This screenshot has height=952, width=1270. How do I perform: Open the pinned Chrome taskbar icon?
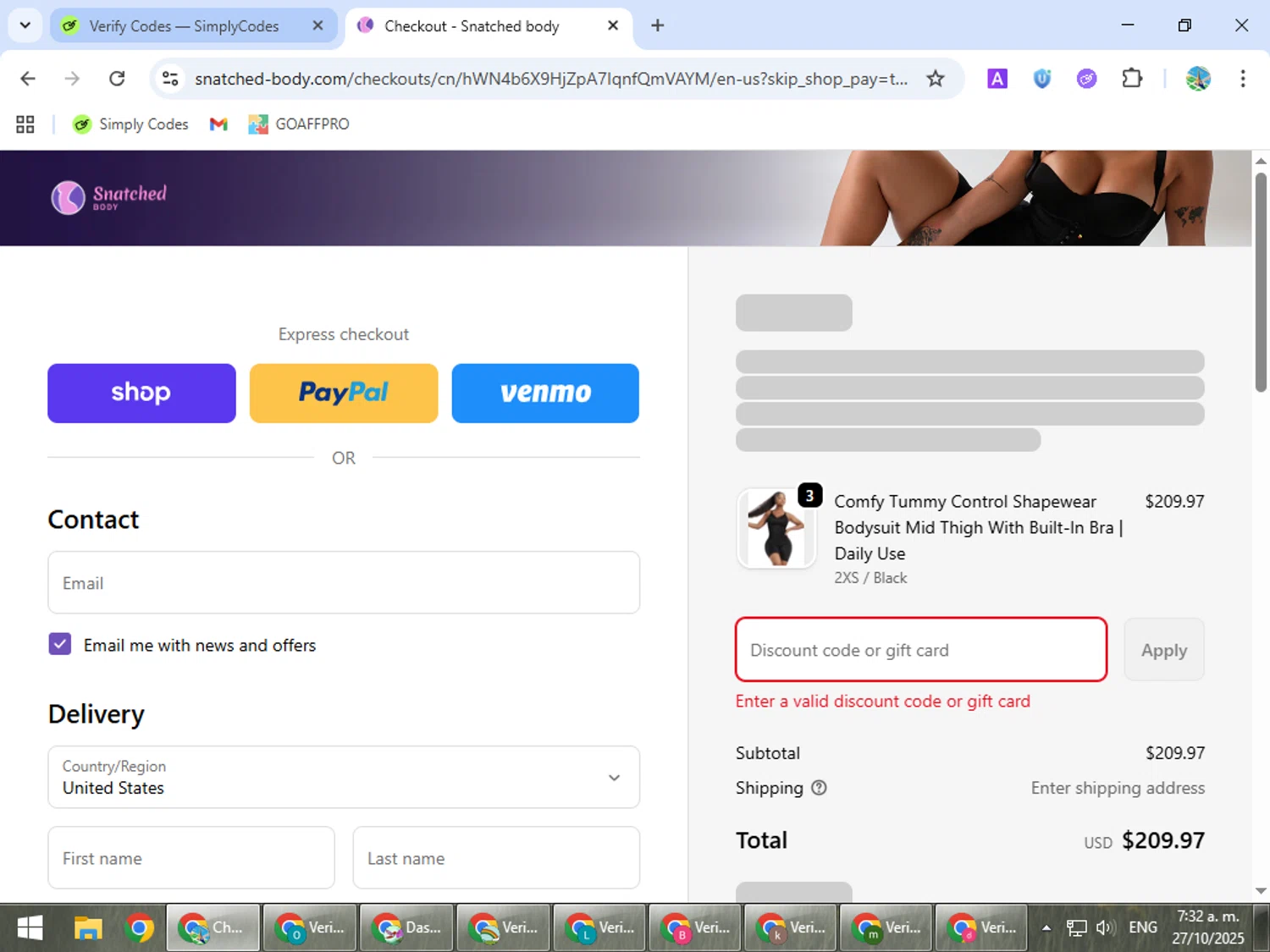tap(140, 928)
